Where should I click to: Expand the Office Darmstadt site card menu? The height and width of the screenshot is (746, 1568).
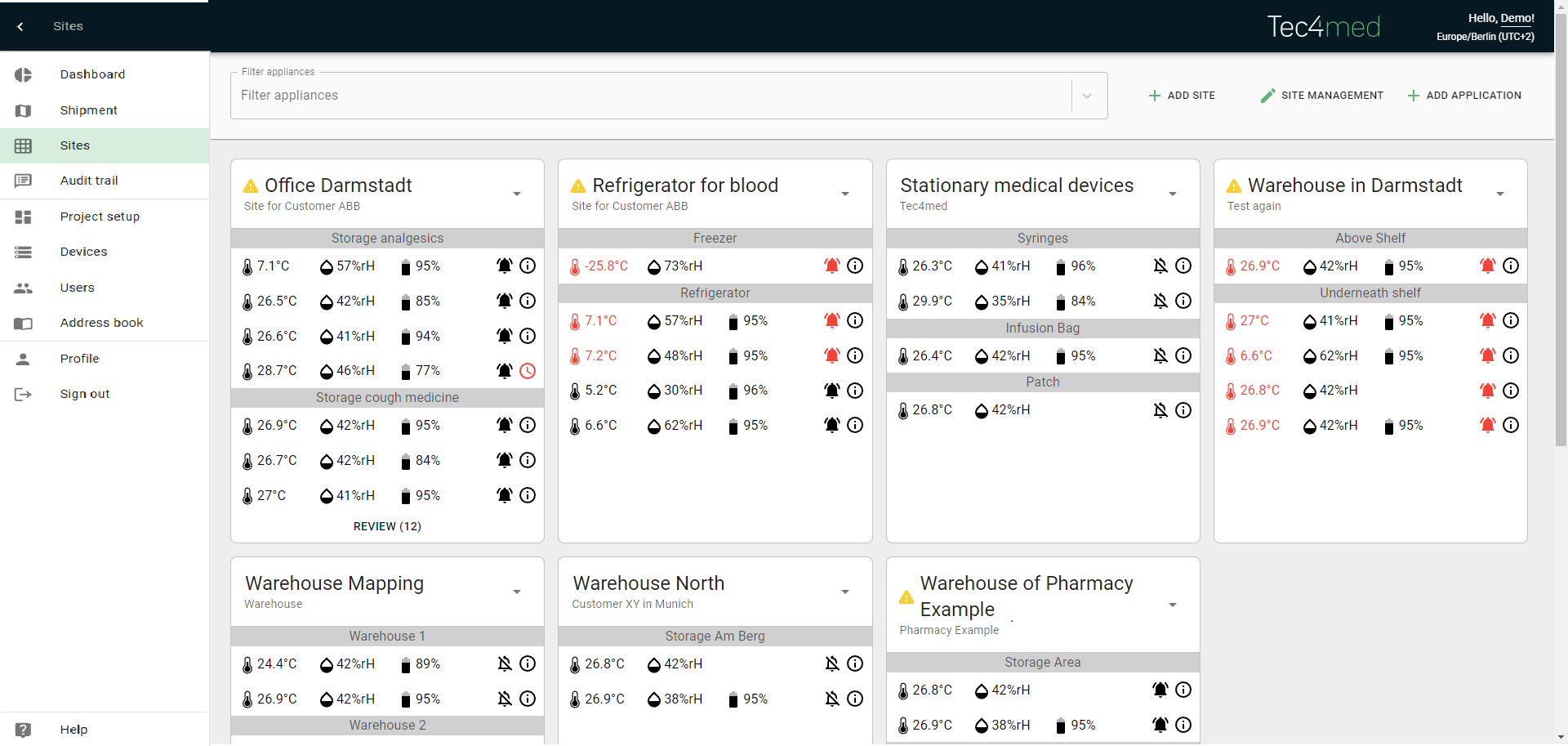click(x=517, y=194)
